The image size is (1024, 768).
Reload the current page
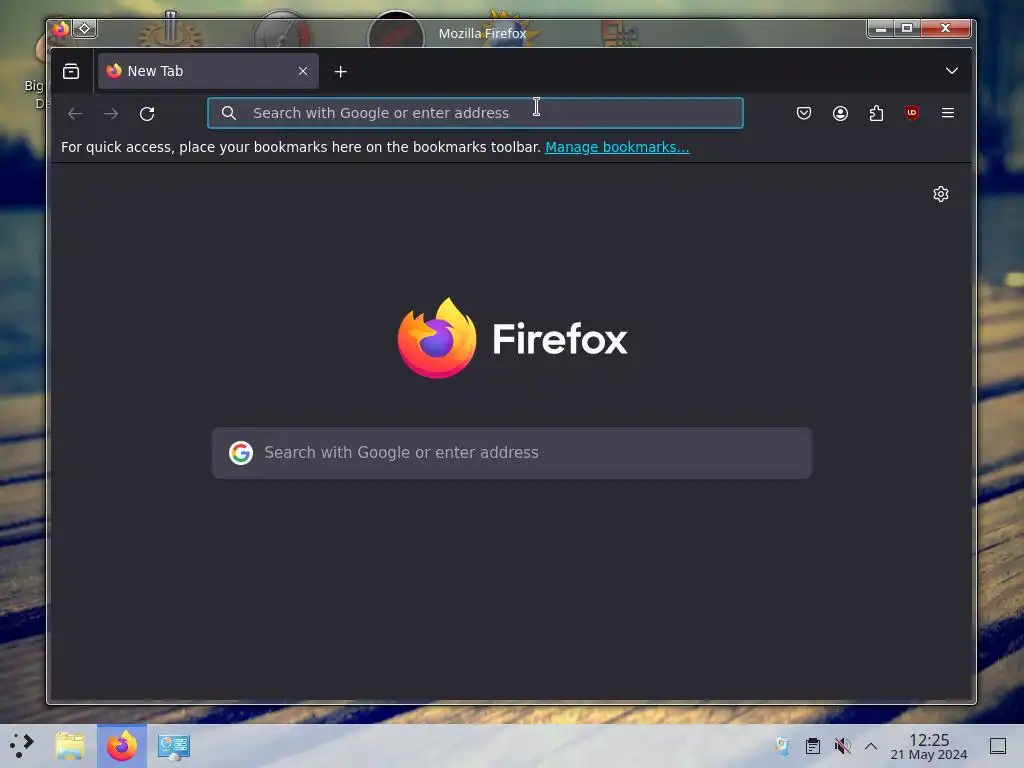point(147,114)
